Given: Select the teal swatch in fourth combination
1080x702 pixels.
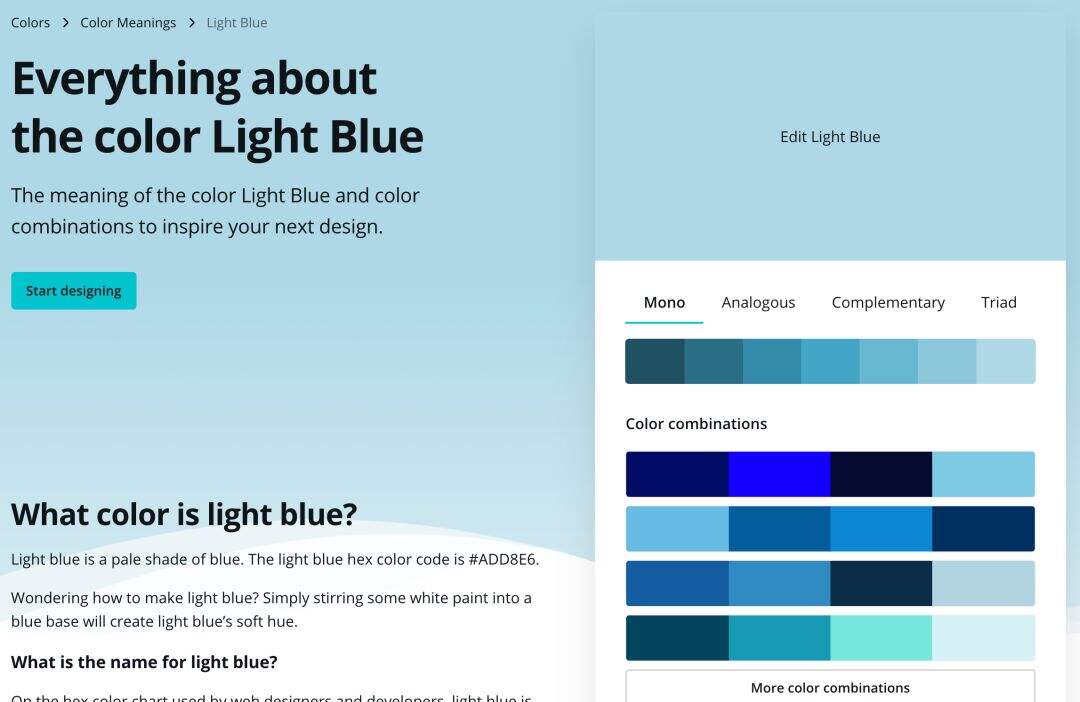Looking at the screenshot, I should click(779, 638).
